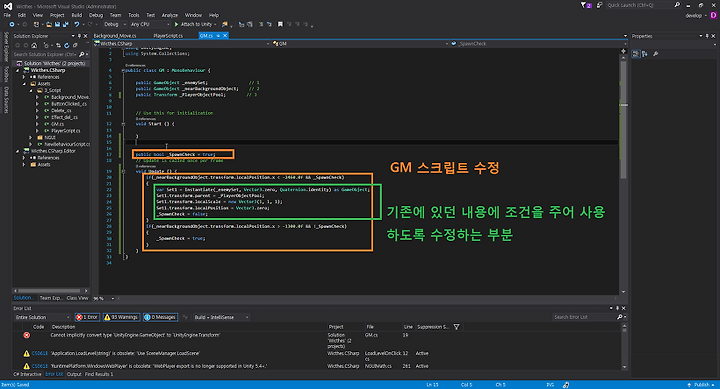
Task: Click the notifications filter flag icon
Action: tap(585, 5)
